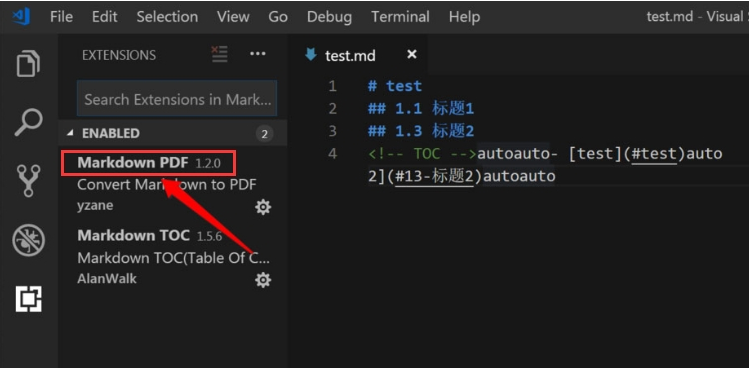The width and height of the screenshot is (749, 368).
Task: Open the Source Control view
Action: point(29,181)
